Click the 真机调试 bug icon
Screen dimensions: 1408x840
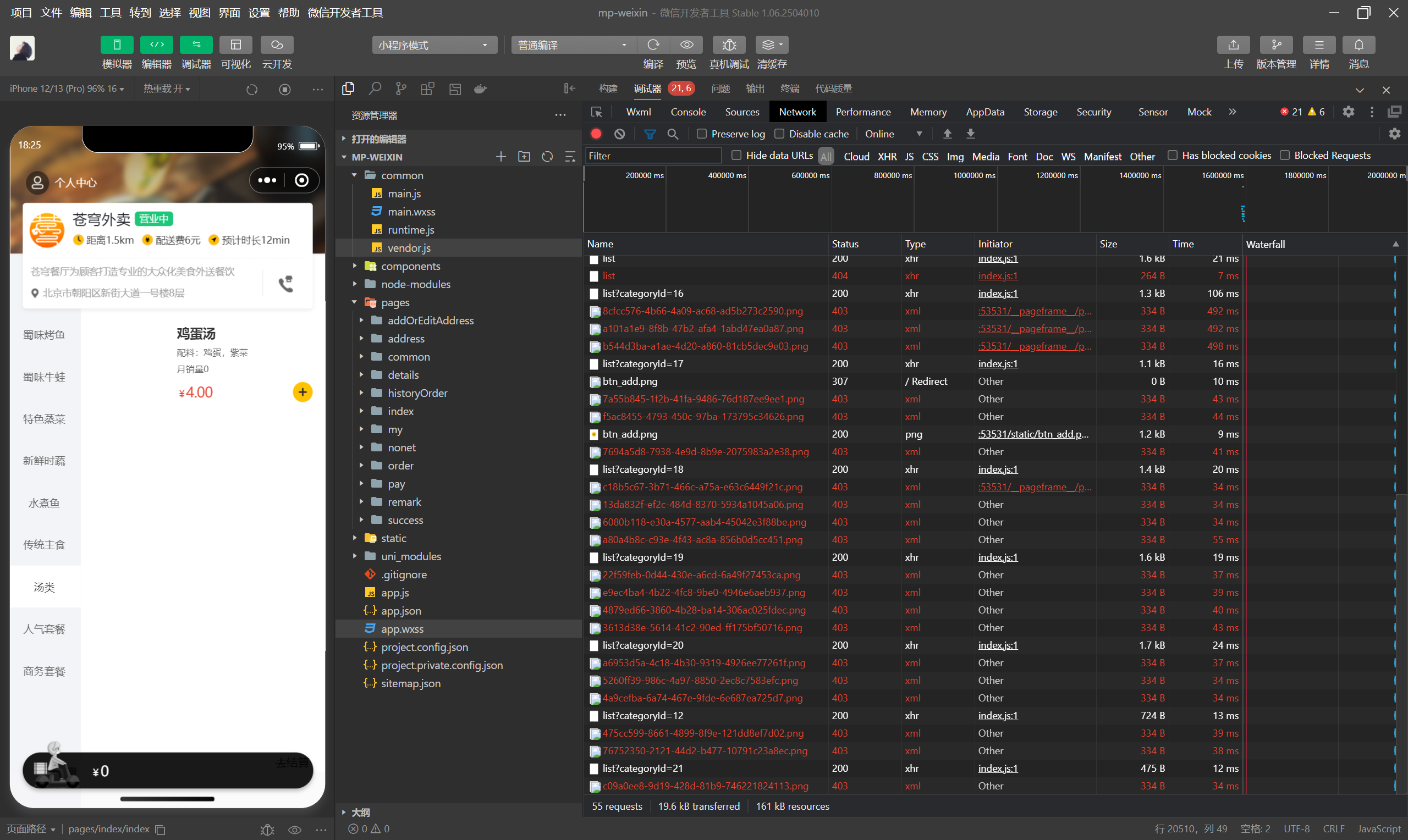coord(729,45)
